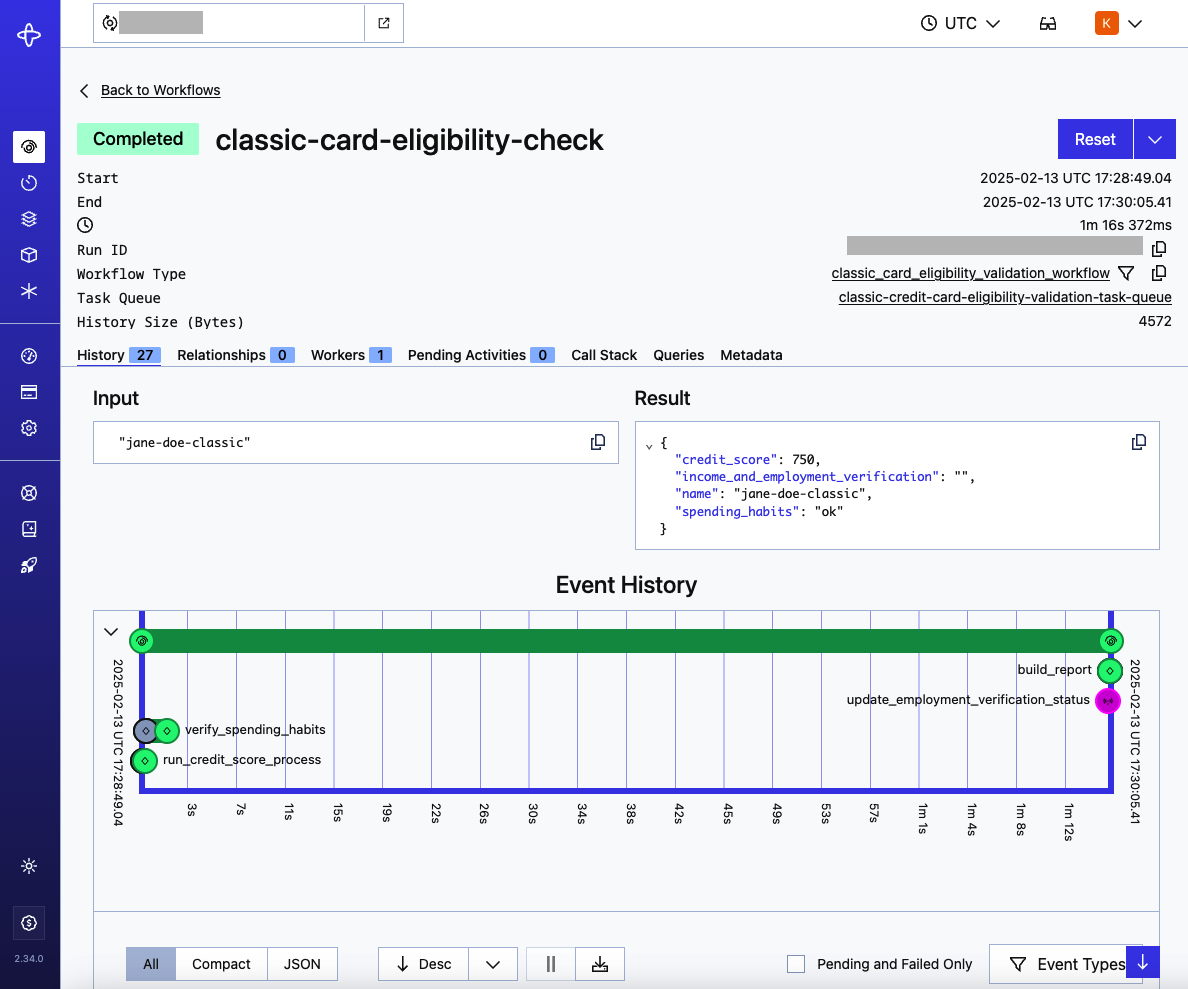
Task: Switch to the Compact view tab
Action: point(221,963)
